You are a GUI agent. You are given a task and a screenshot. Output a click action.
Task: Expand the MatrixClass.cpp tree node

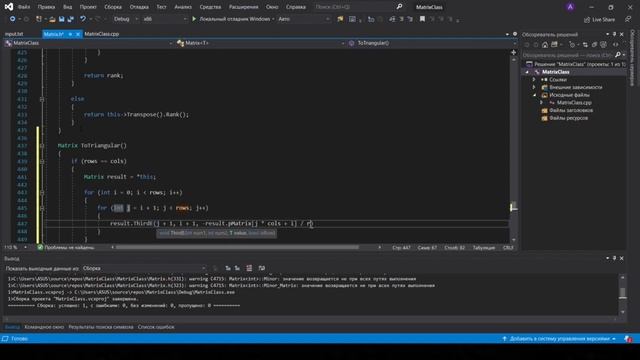pos(542,102)
